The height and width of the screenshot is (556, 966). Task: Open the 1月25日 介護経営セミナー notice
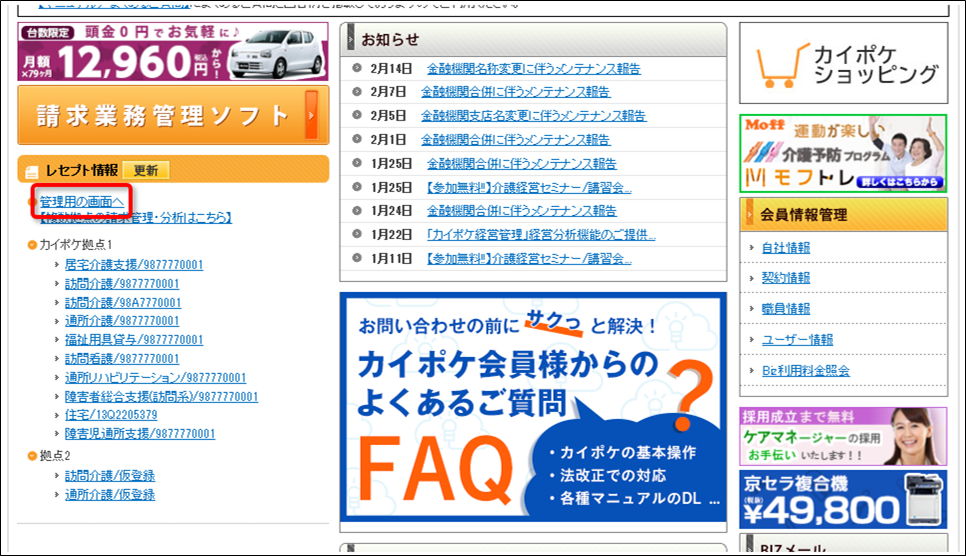(529, 187)
